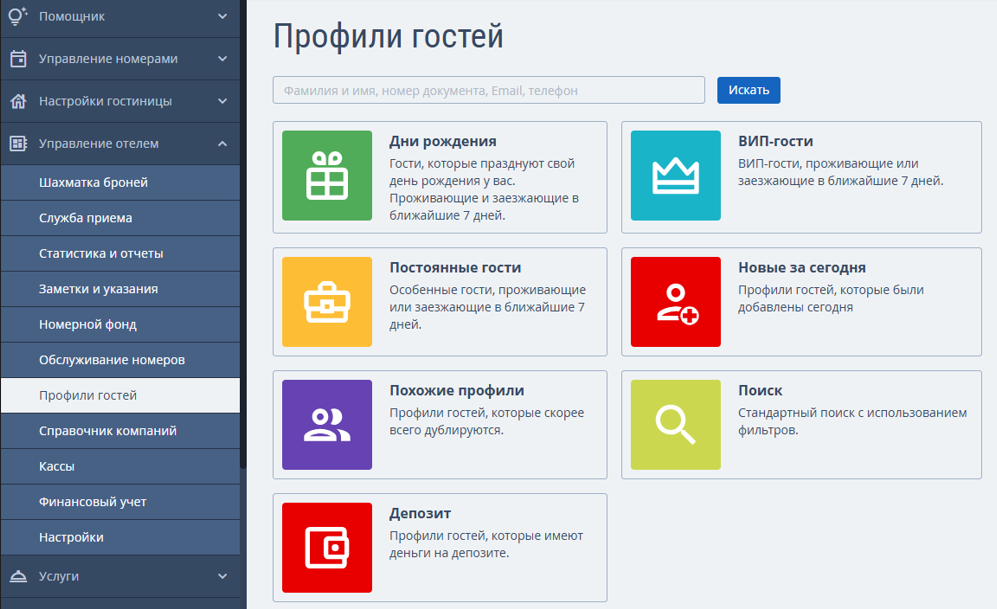Expand the Услуги section chevron
997x609 pixels.
point(223,576)
